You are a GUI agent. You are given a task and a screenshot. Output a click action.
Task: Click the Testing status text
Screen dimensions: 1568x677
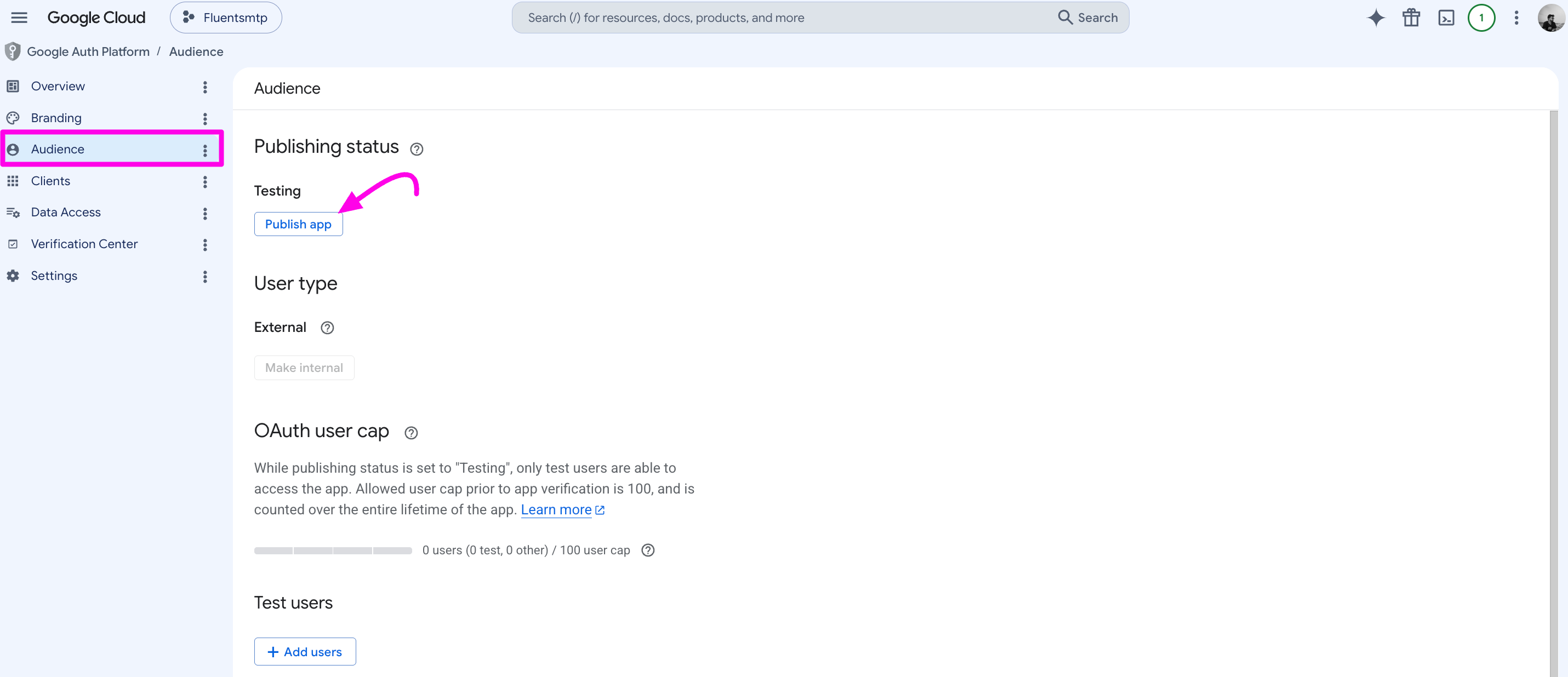point(277,191)
